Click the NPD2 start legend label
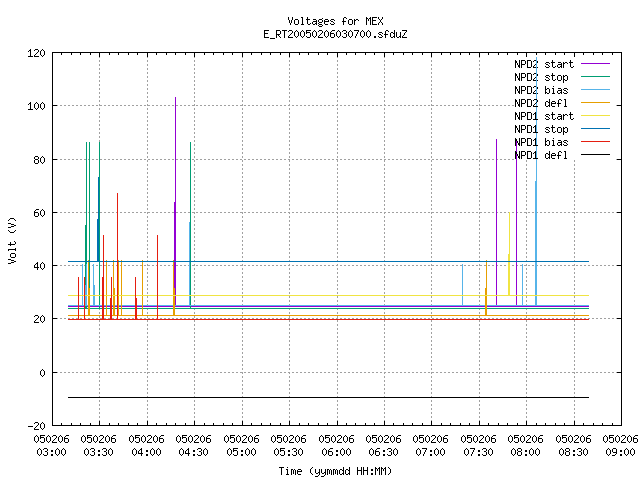Image resolution: width=640 pixels, height=480 pixels. click(544, 64)
